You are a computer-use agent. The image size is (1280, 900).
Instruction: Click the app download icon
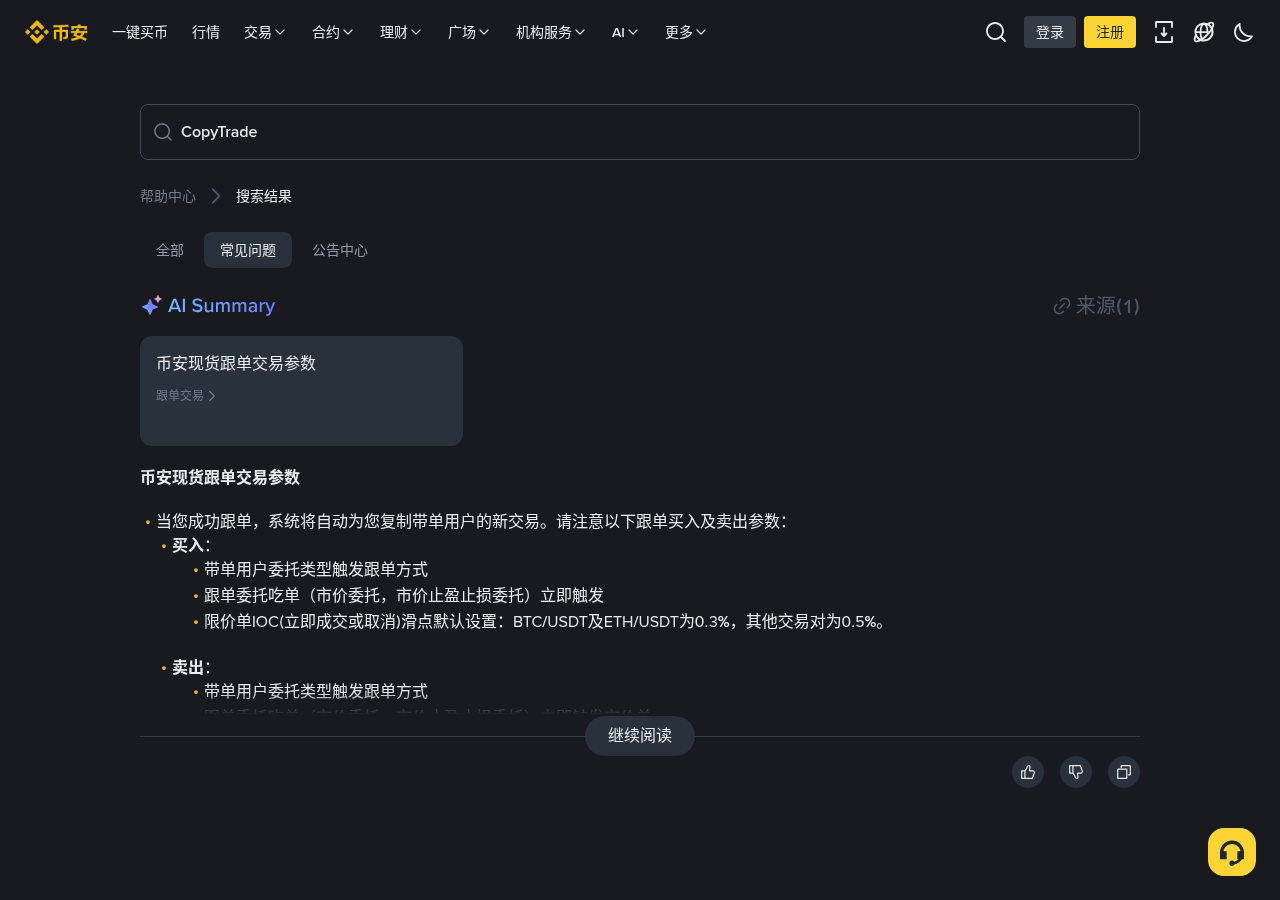(x=1164, y=32)
